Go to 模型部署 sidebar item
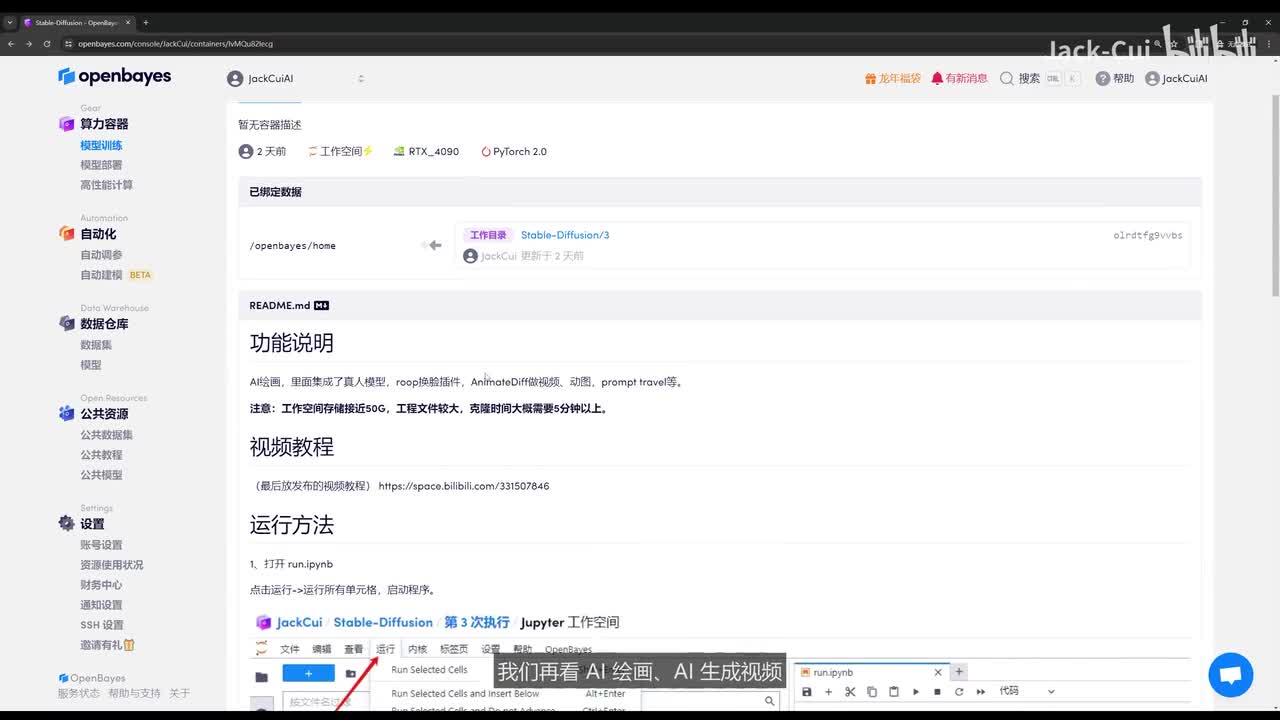The image size is (1280, 720). [101, 165]
